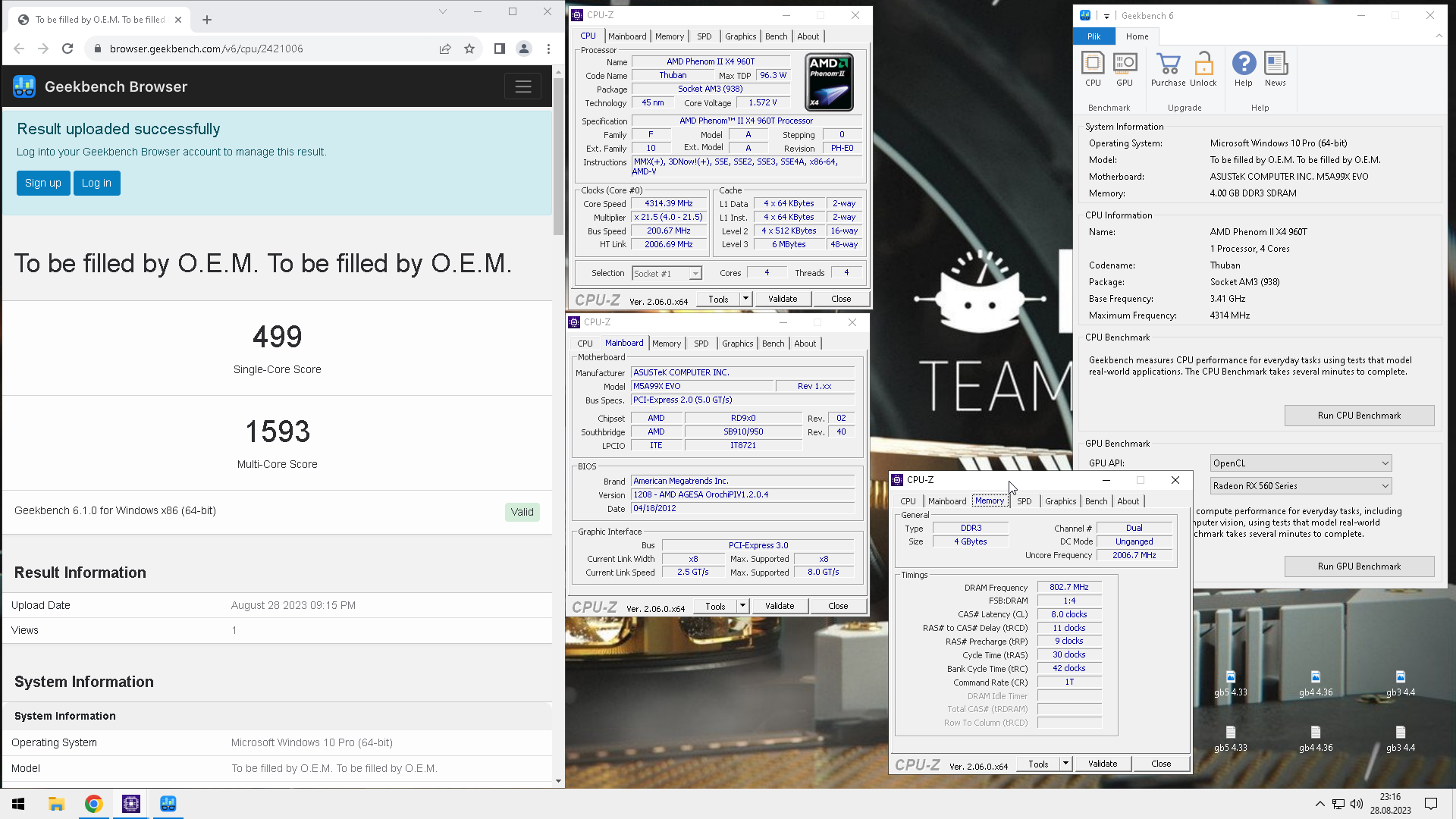Click Run CPU Benchmark button
The height and width of the screenshot is (819, 1456).
pos(1359,416)
